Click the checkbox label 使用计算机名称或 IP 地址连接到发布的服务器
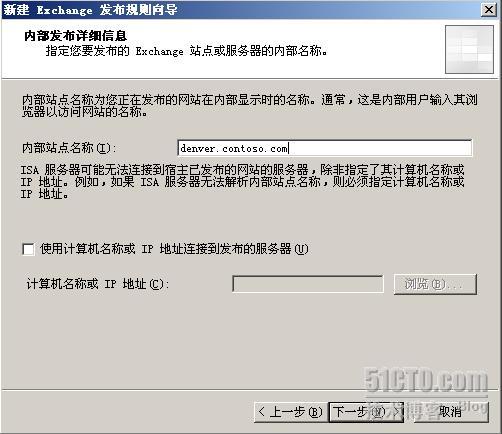Screen dimensions: 502x434 (174, 249)
